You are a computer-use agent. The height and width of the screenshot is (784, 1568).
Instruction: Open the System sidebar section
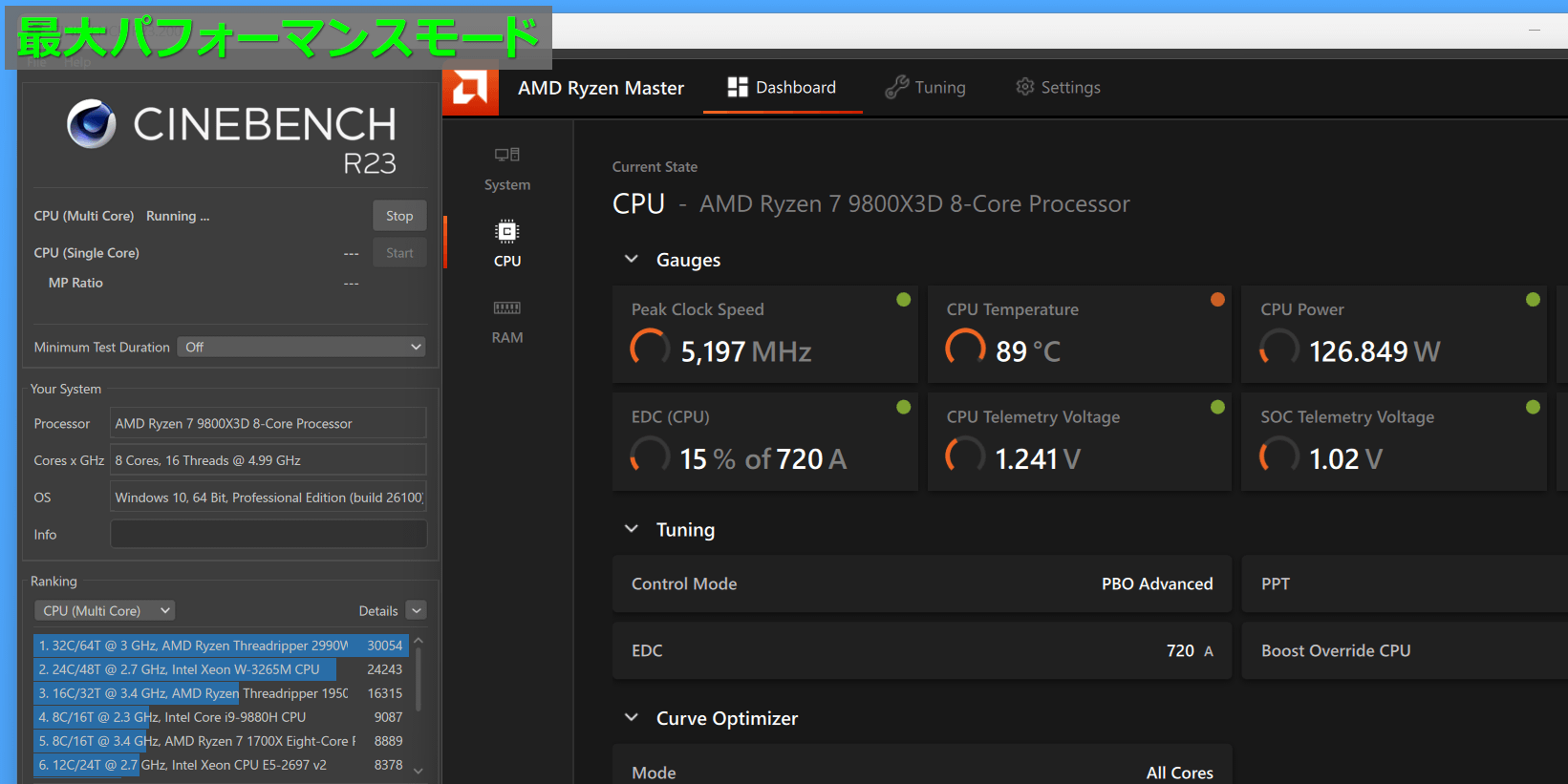(506, 168)
